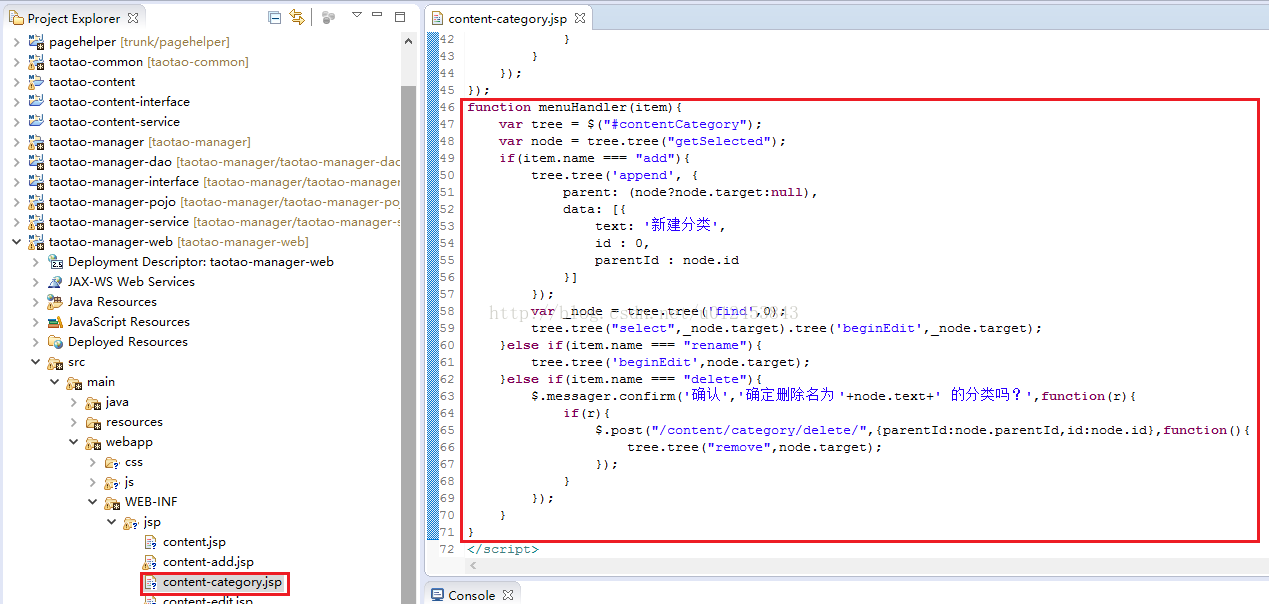The image size is (1269, 604).
Task: Select the webapp folder label
Action: click(129, 442)
